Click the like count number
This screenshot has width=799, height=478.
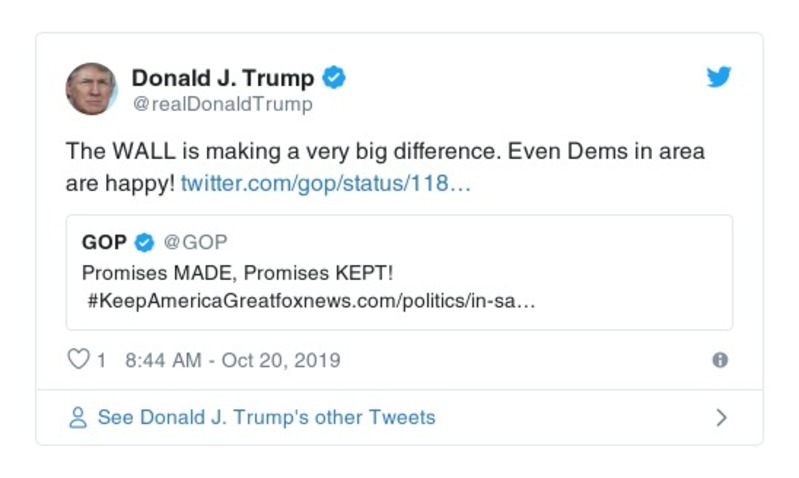(x=101, y=360)
